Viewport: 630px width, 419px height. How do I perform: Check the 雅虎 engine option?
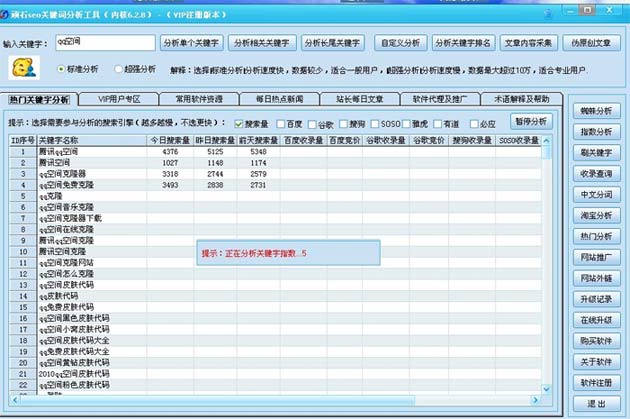tap(406, 124)
